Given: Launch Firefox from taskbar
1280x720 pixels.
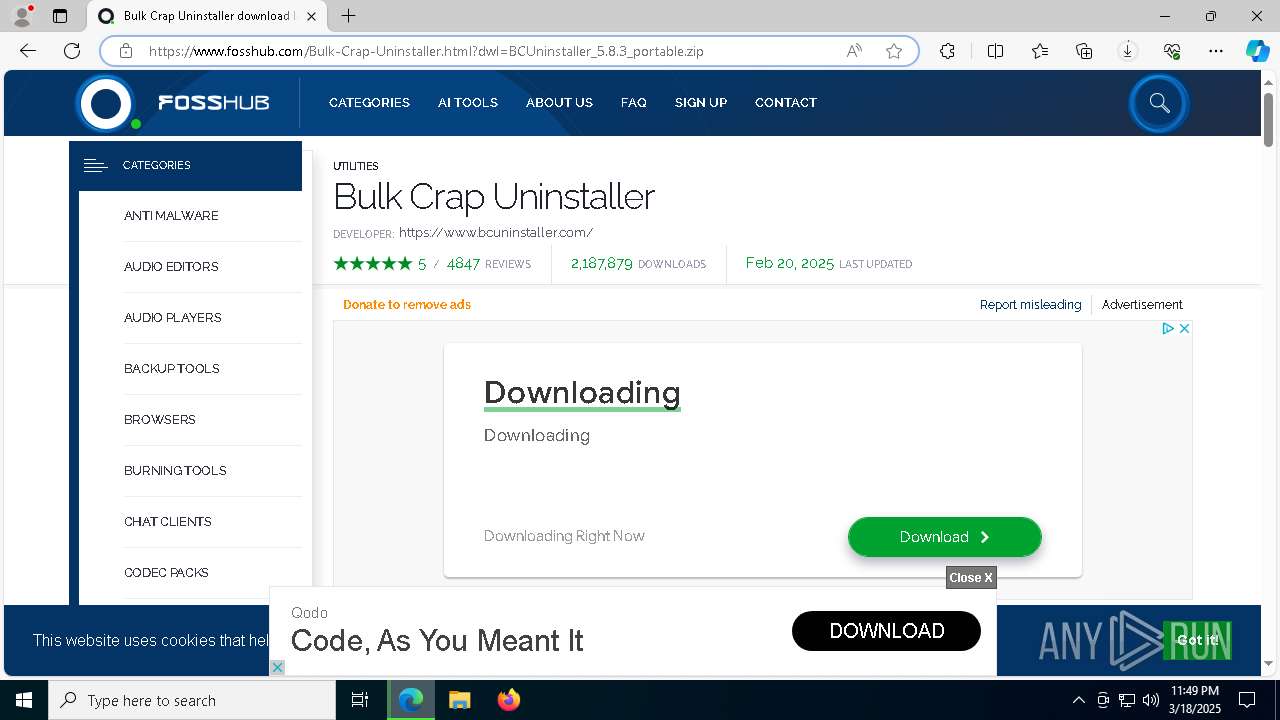Looking at the screenshot, I should click(x=509, y=700).
